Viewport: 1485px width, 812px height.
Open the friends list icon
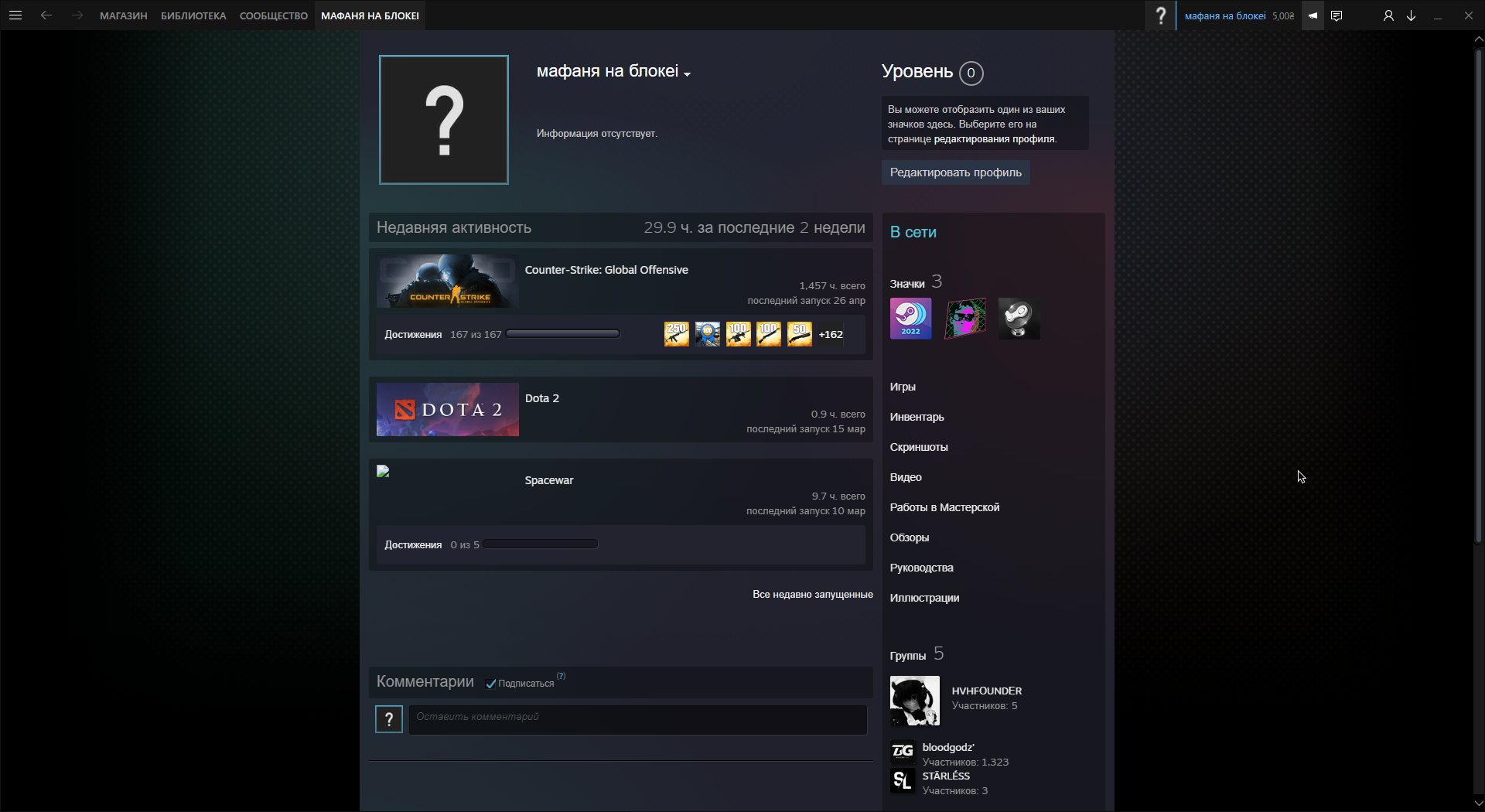tap(1388, 15)
